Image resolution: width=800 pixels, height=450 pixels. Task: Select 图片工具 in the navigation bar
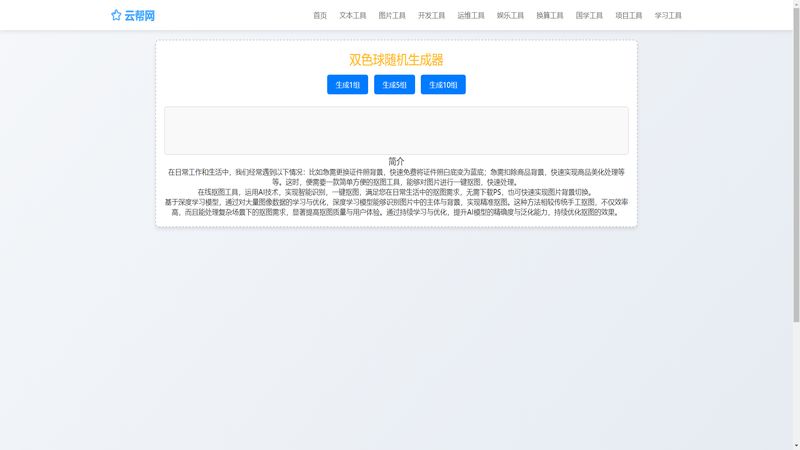(392, 16)
